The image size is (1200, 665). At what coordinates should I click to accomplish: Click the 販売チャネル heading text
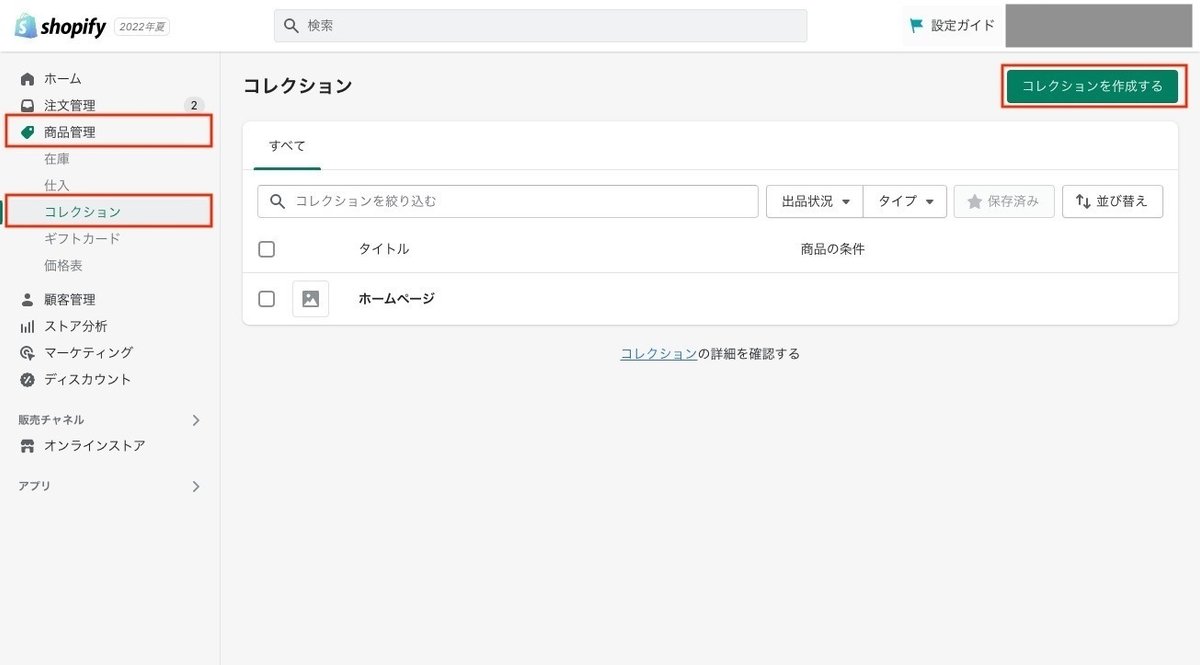tap(51, 420)
